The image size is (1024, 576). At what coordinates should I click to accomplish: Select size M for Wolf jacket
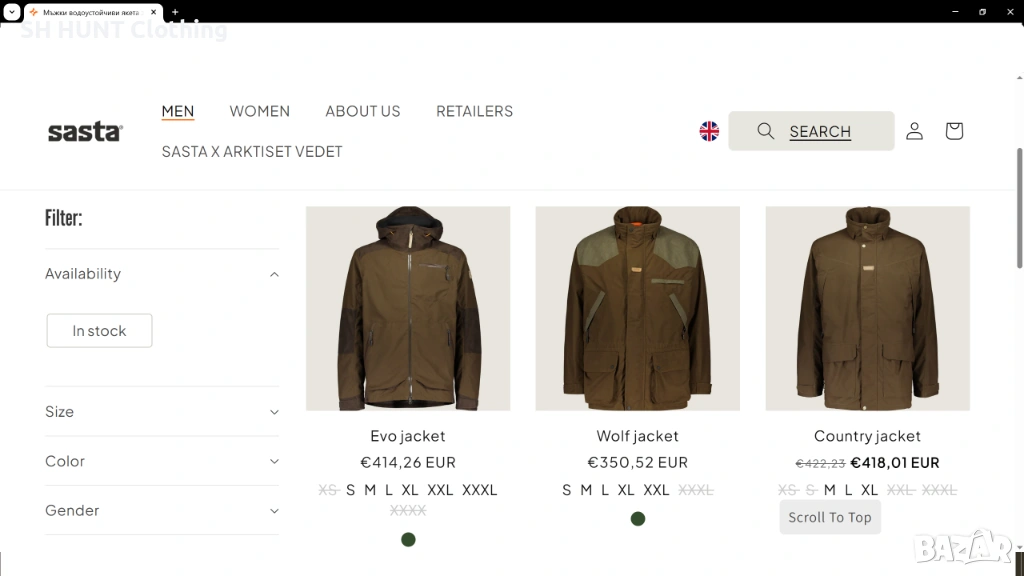point(586,490)
